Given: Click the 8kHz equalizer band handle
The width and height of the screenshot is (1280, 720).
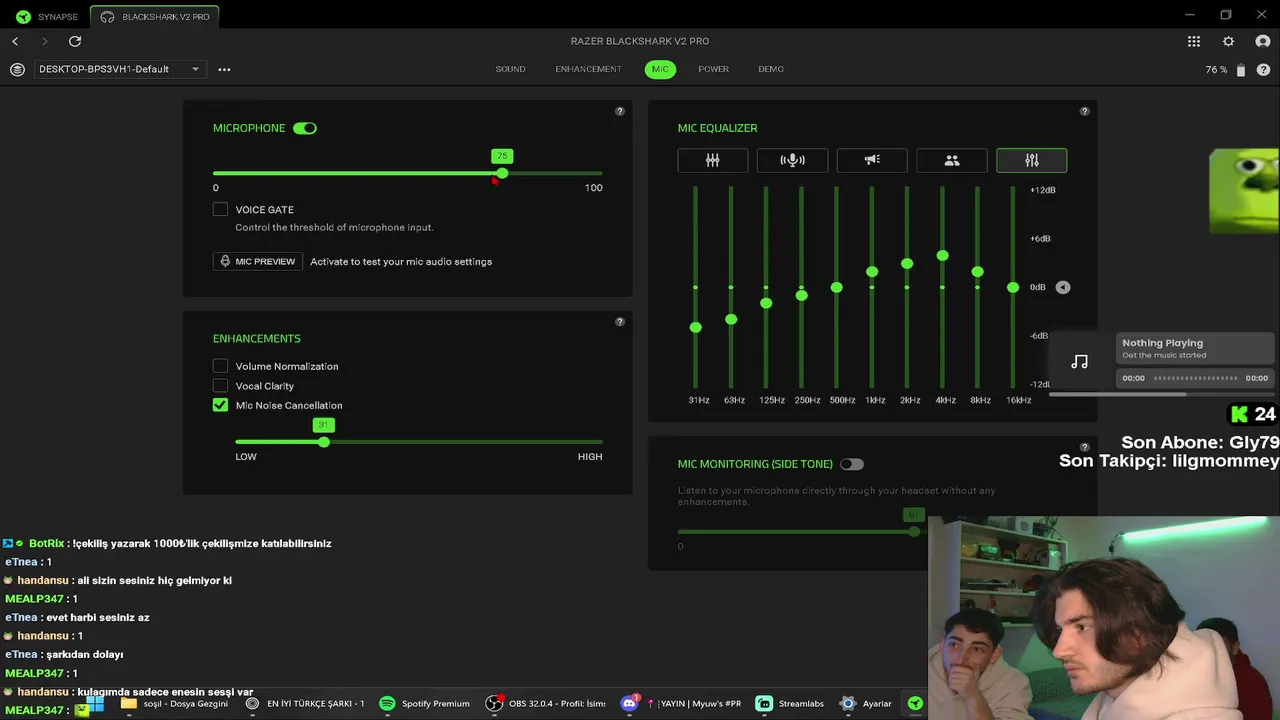Looking at the screenshot, I should tap(977, 271).
